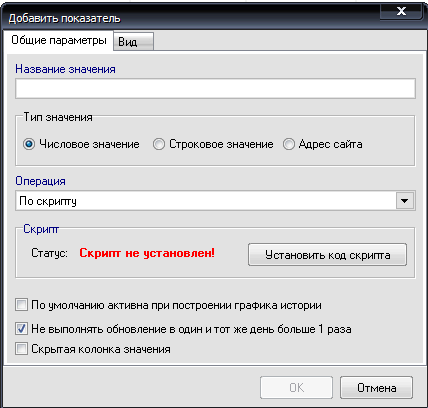Click the blue Название значения label
The width and height of the screenshot is (428, 408).
(x=65, y=69)
